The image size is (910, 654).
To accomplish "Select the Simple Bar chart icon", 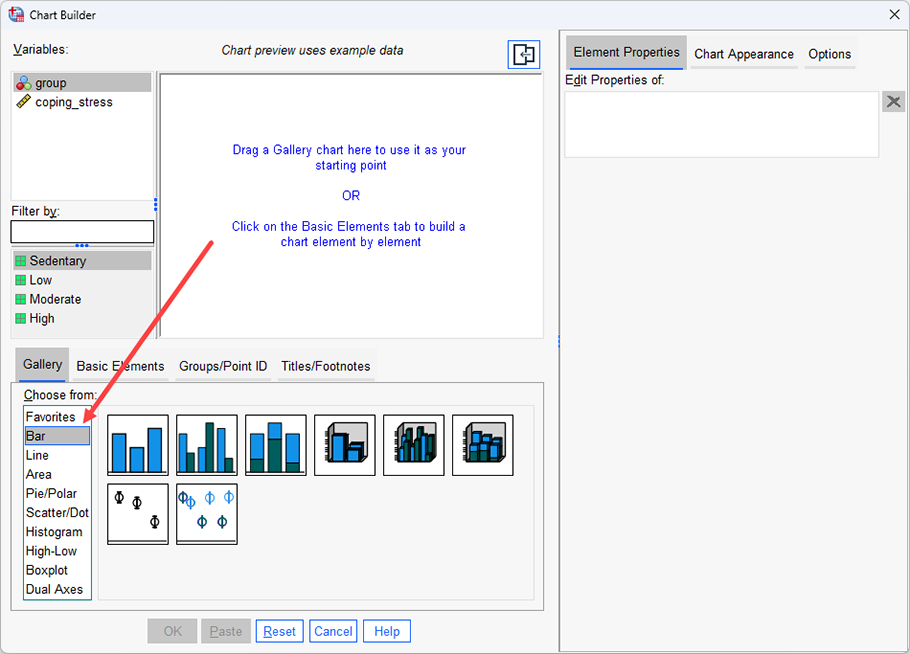I will 137,444.
